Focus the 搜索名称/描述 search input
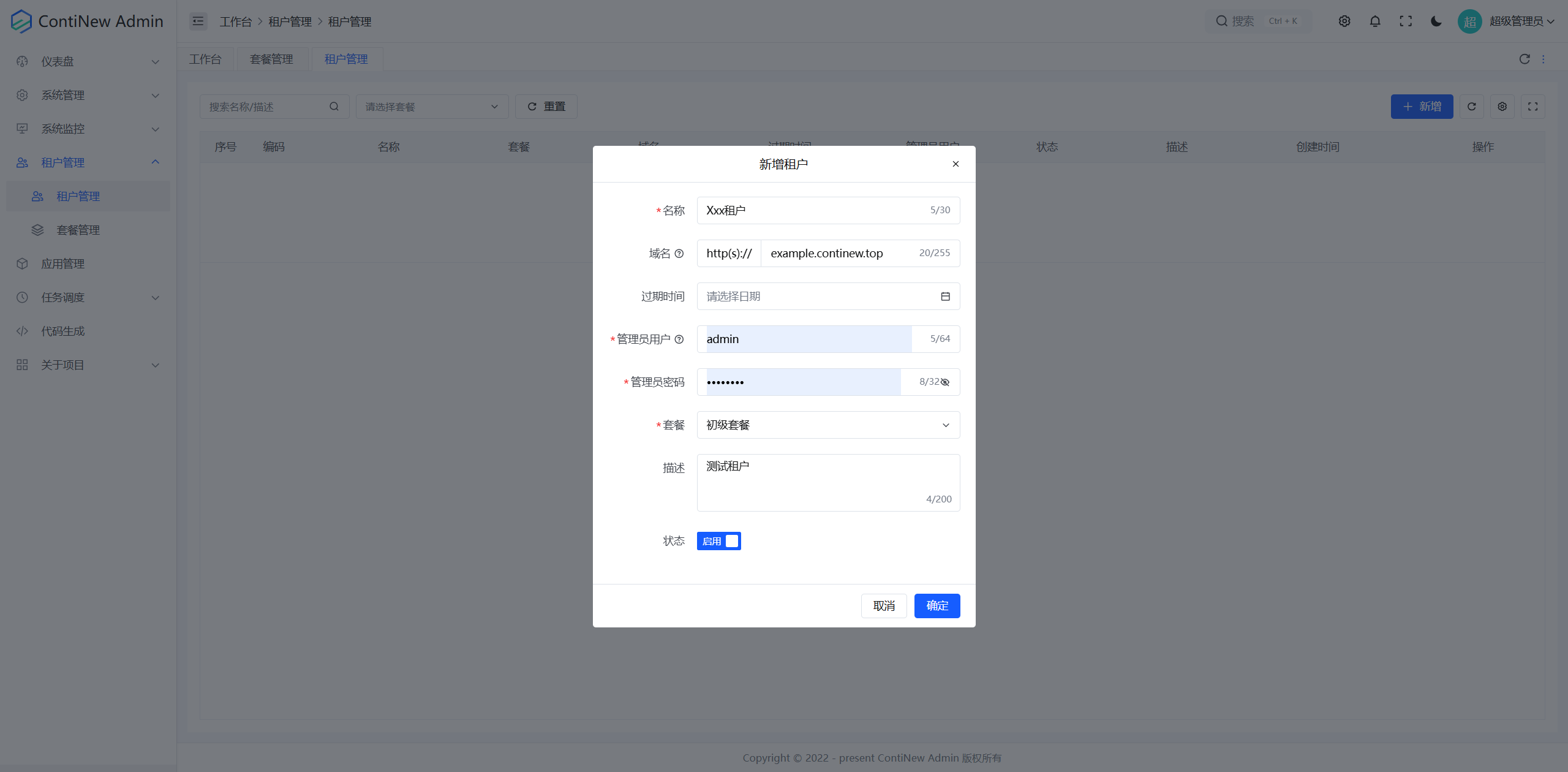The height and width of the screenshot is (772, 1568). coord(274,107)
